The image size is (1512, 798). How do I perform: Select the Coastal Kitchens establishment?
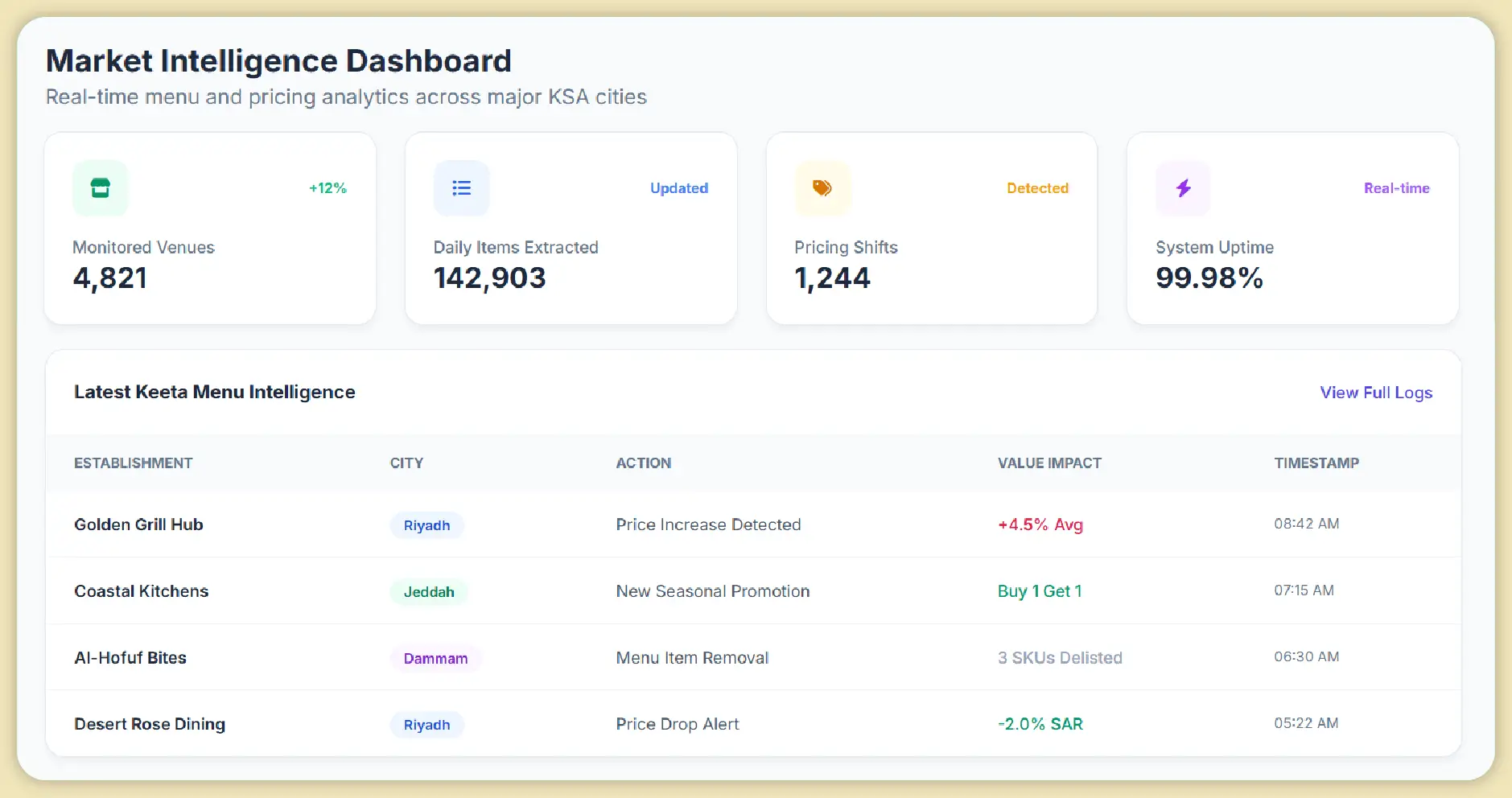click(x=141, y=591)
